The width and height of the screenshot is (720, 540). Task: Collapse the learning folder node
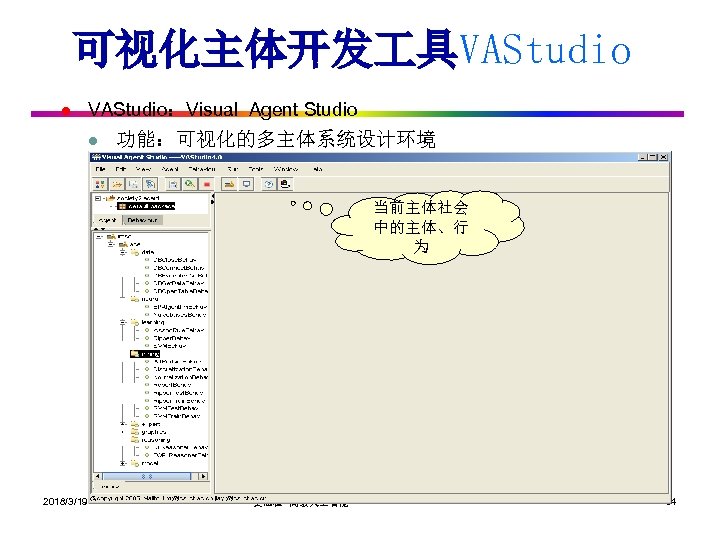tap(123, 322)
